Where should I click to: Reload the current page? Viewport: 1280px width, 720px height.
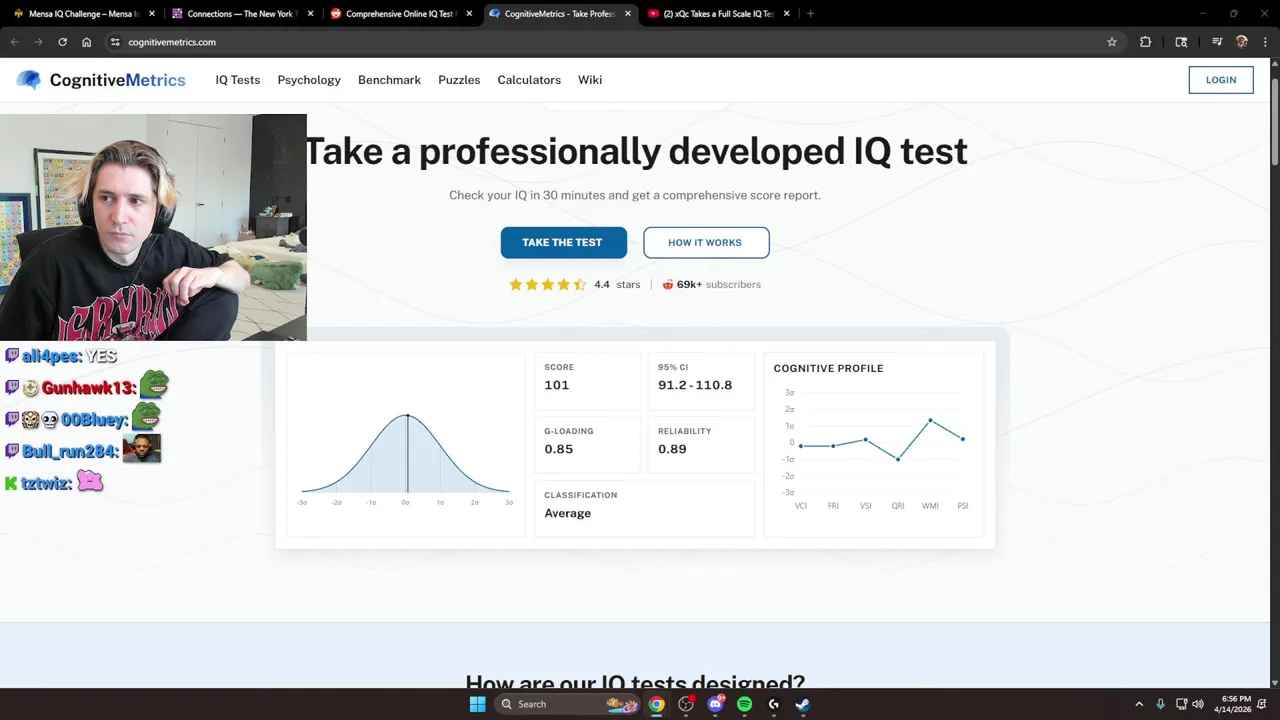(x=62, y=42)
